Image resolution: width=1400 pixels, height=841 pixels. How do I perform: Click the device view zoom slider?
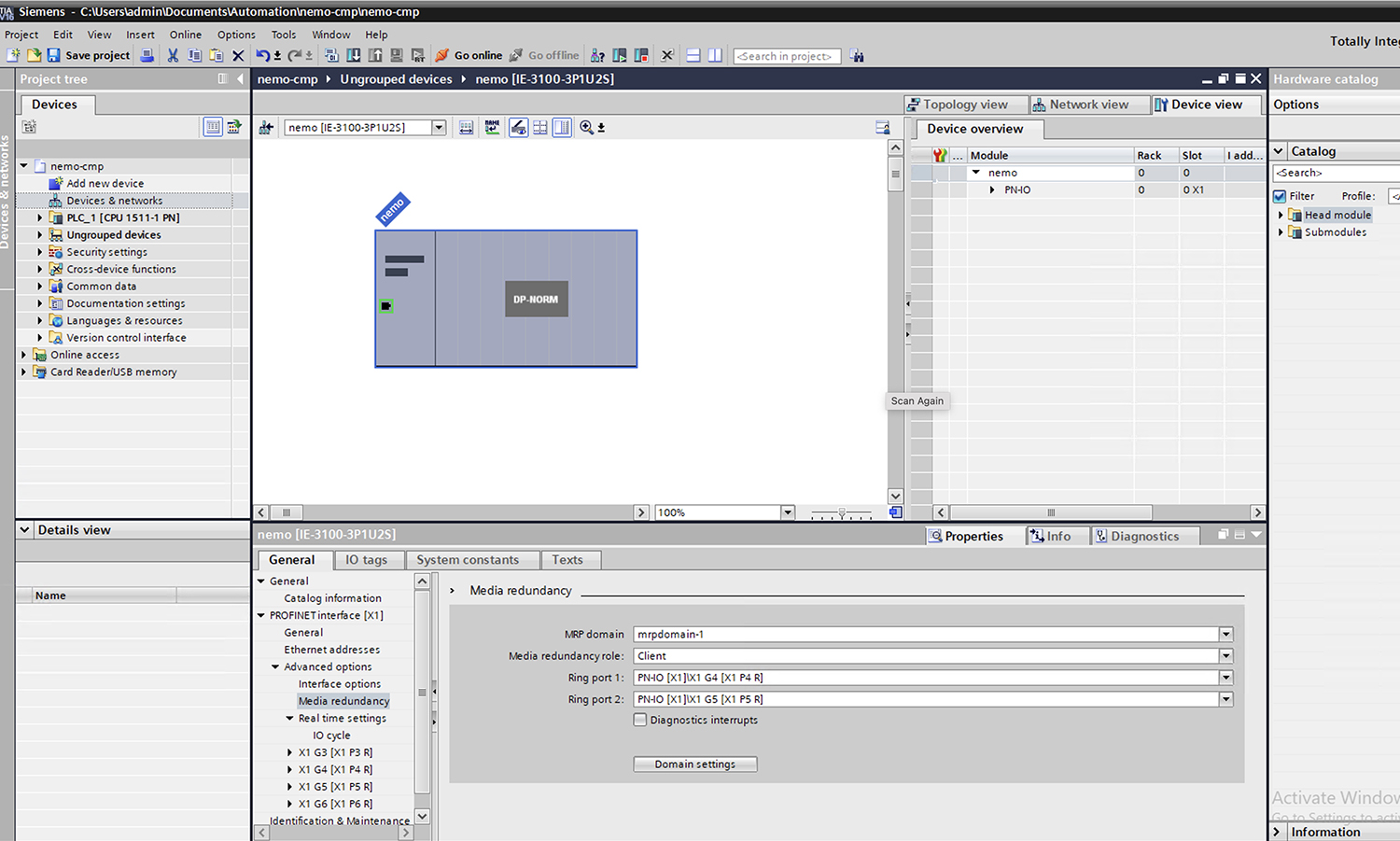pos(841,512)
